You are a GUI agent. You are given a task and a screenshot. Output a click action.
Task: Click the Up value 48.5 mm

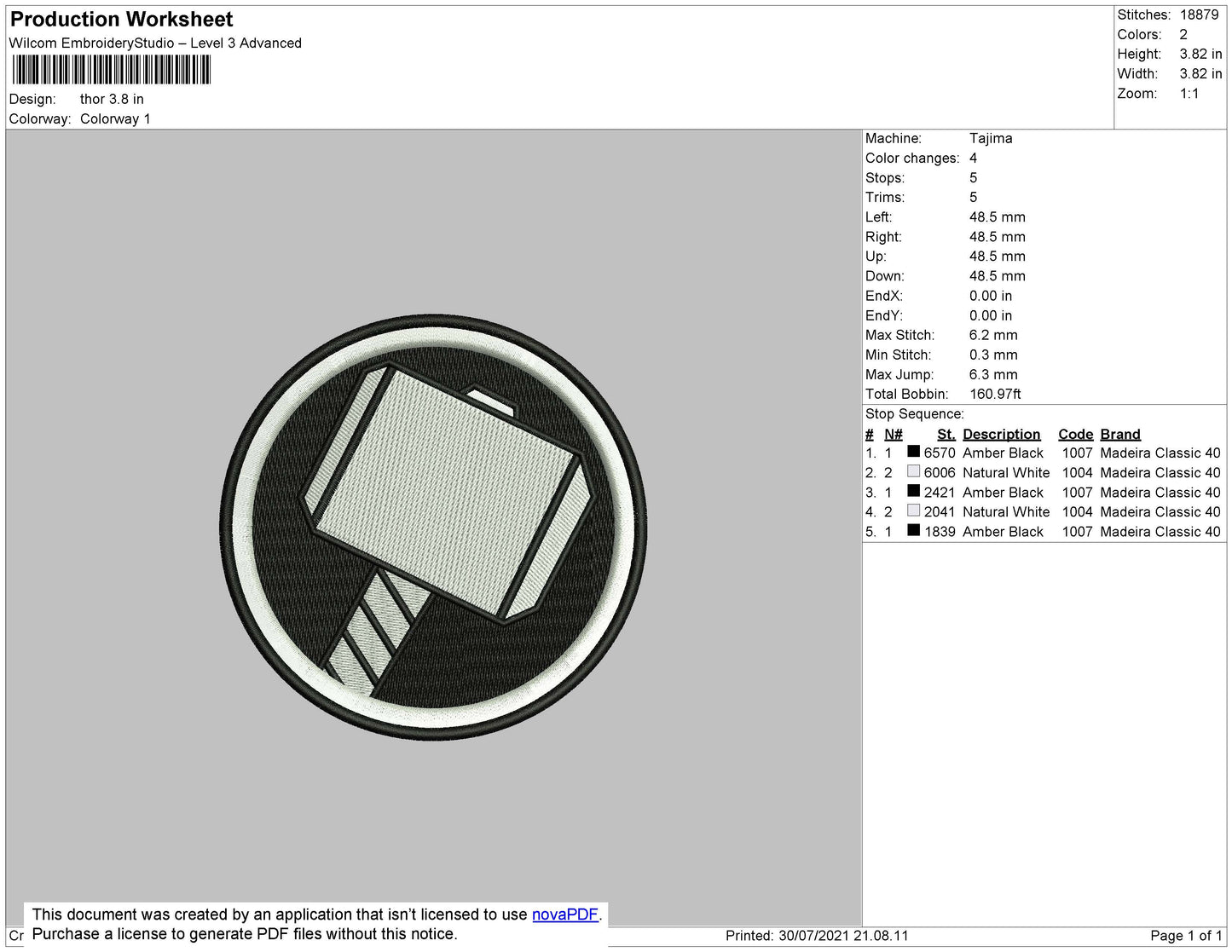tap(998, 256)
